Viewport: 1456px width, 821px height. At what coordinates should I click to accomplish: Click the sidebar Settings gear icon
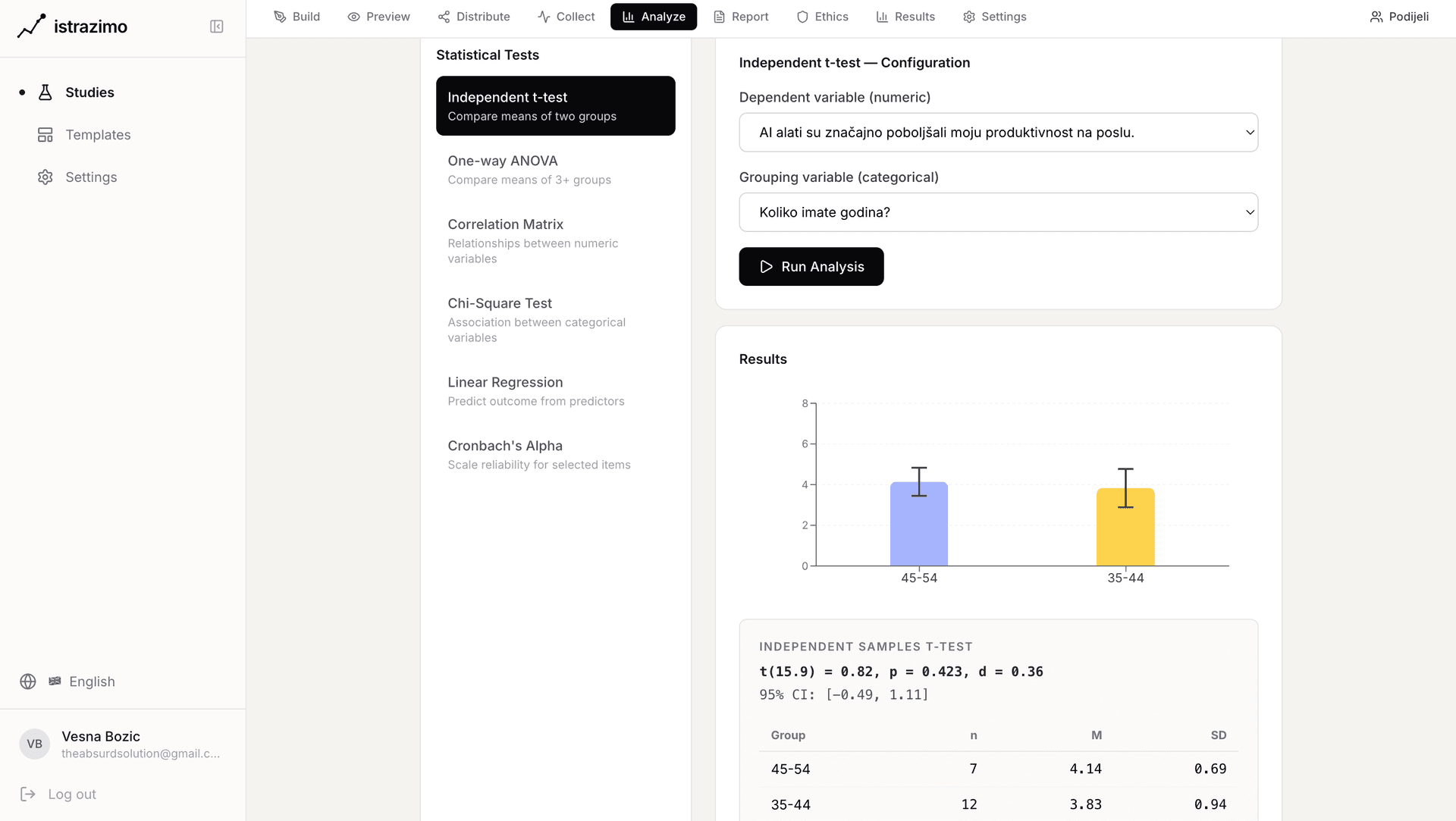[x=45, y=177]
